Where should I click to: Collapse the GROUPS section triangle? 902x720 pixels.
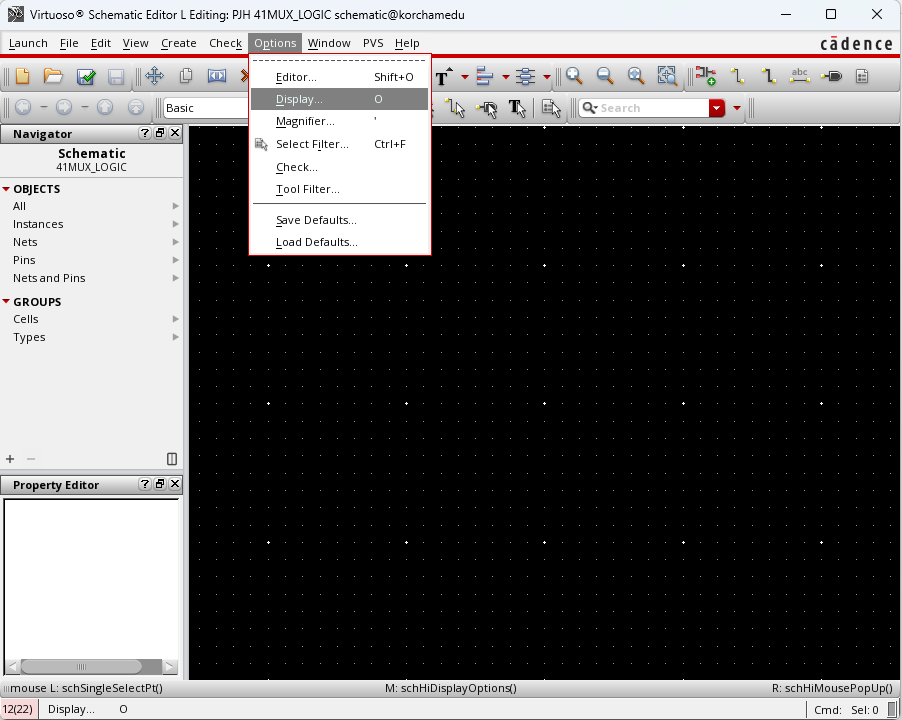point(6,301)
